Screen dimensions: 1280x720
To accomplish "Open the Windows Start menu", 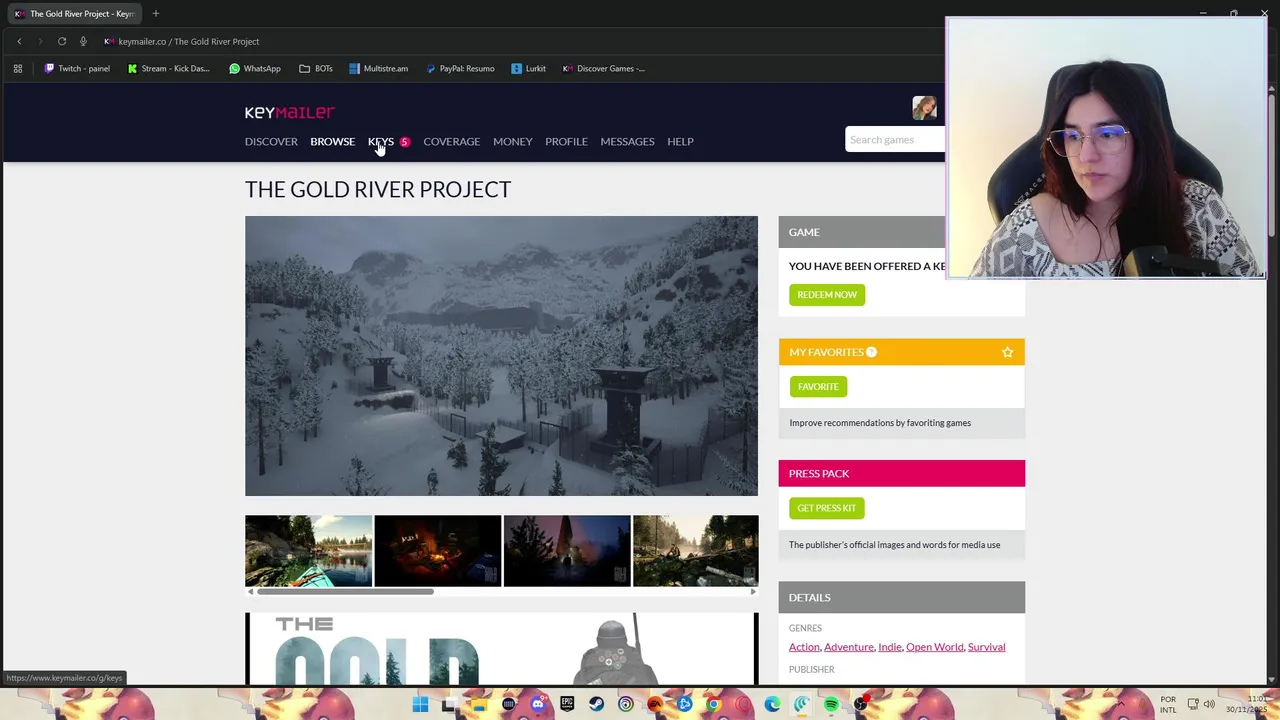I will (420, 705).
